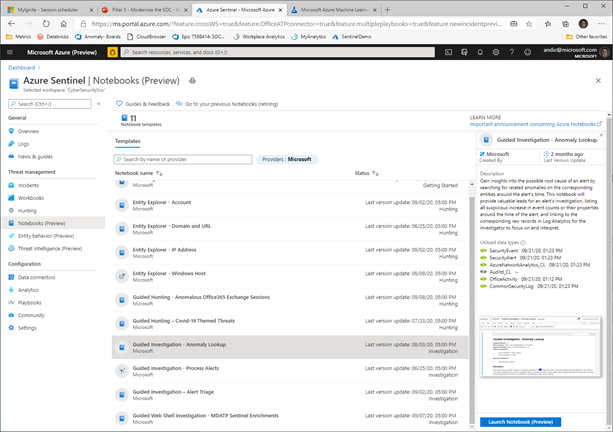This screenshot has width=613, height=432.
Task: Bookmark this page with star icon
Action: click(529, 24)
